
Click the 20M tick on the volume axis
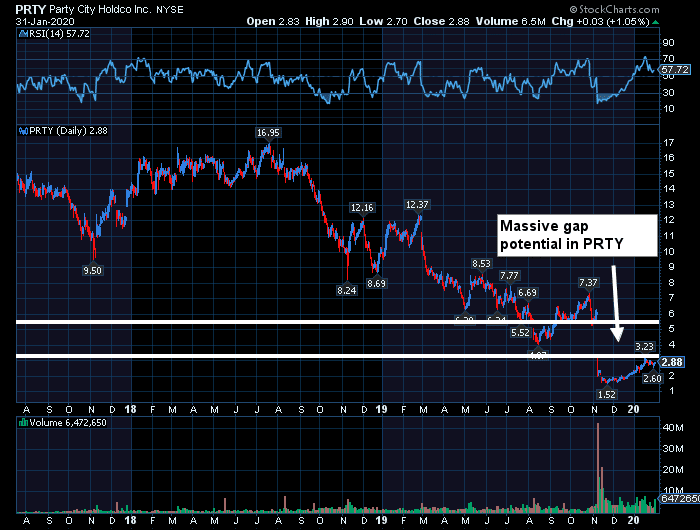[673, 470]
